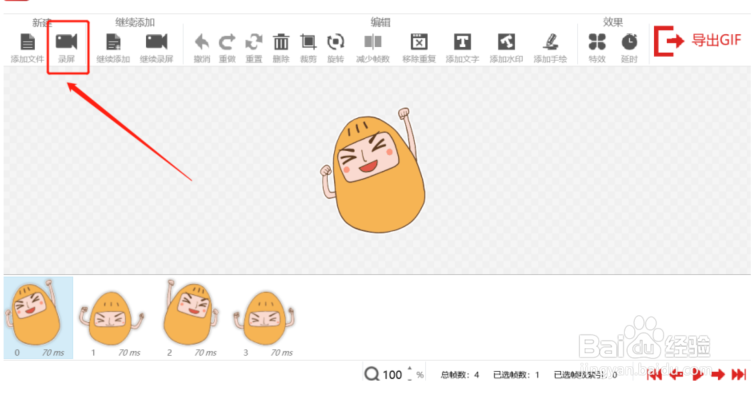
Task: Delete frame with 删除 trash icon
Action: click(281, 42)
